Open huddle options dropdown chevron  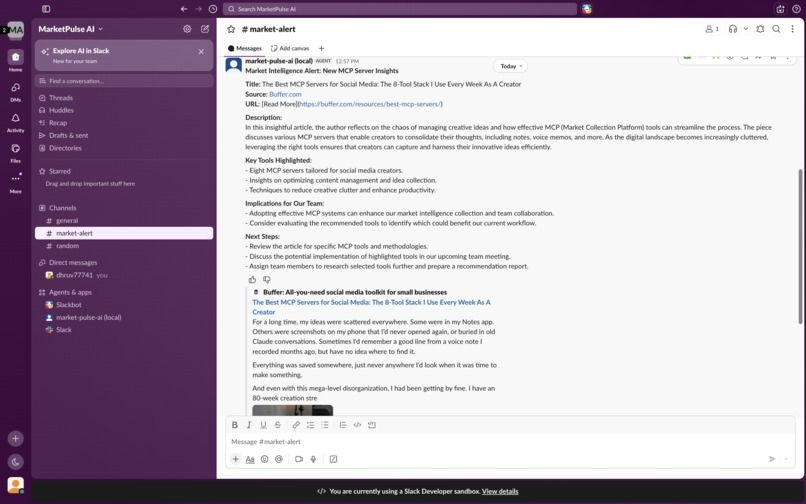[x=746, y=29]
